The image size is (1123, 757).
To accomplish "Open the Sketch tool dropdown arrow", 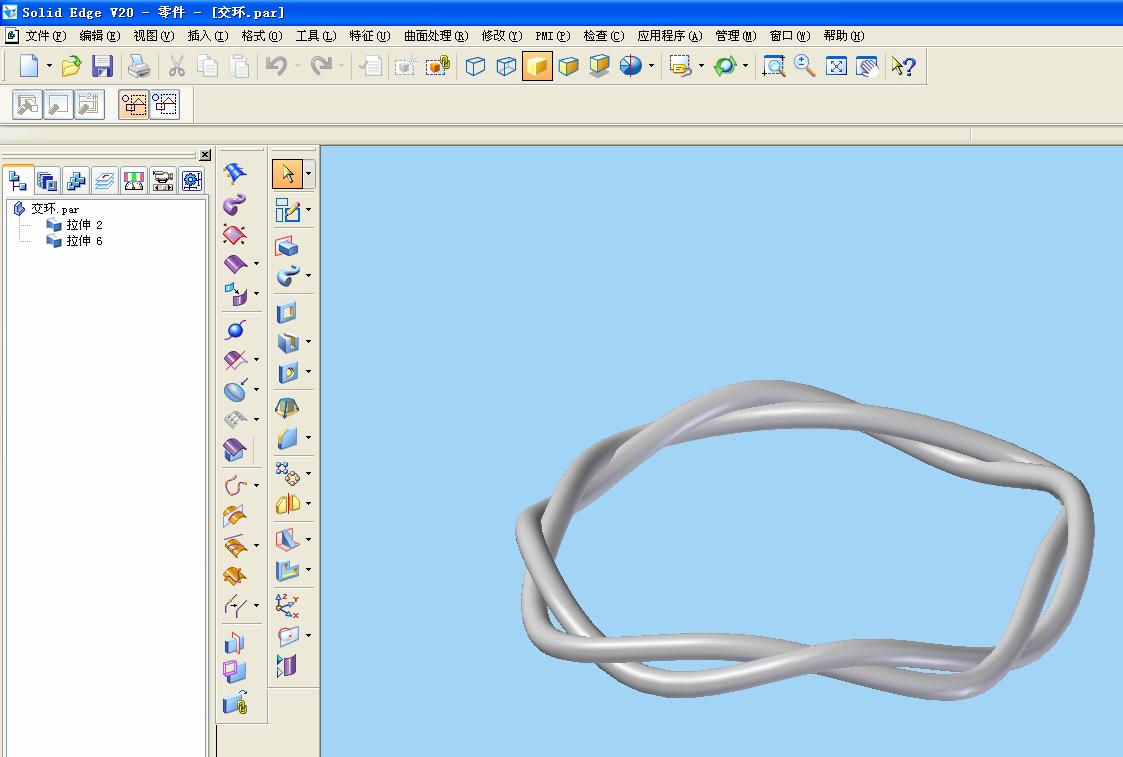I will tap(309, 210).
